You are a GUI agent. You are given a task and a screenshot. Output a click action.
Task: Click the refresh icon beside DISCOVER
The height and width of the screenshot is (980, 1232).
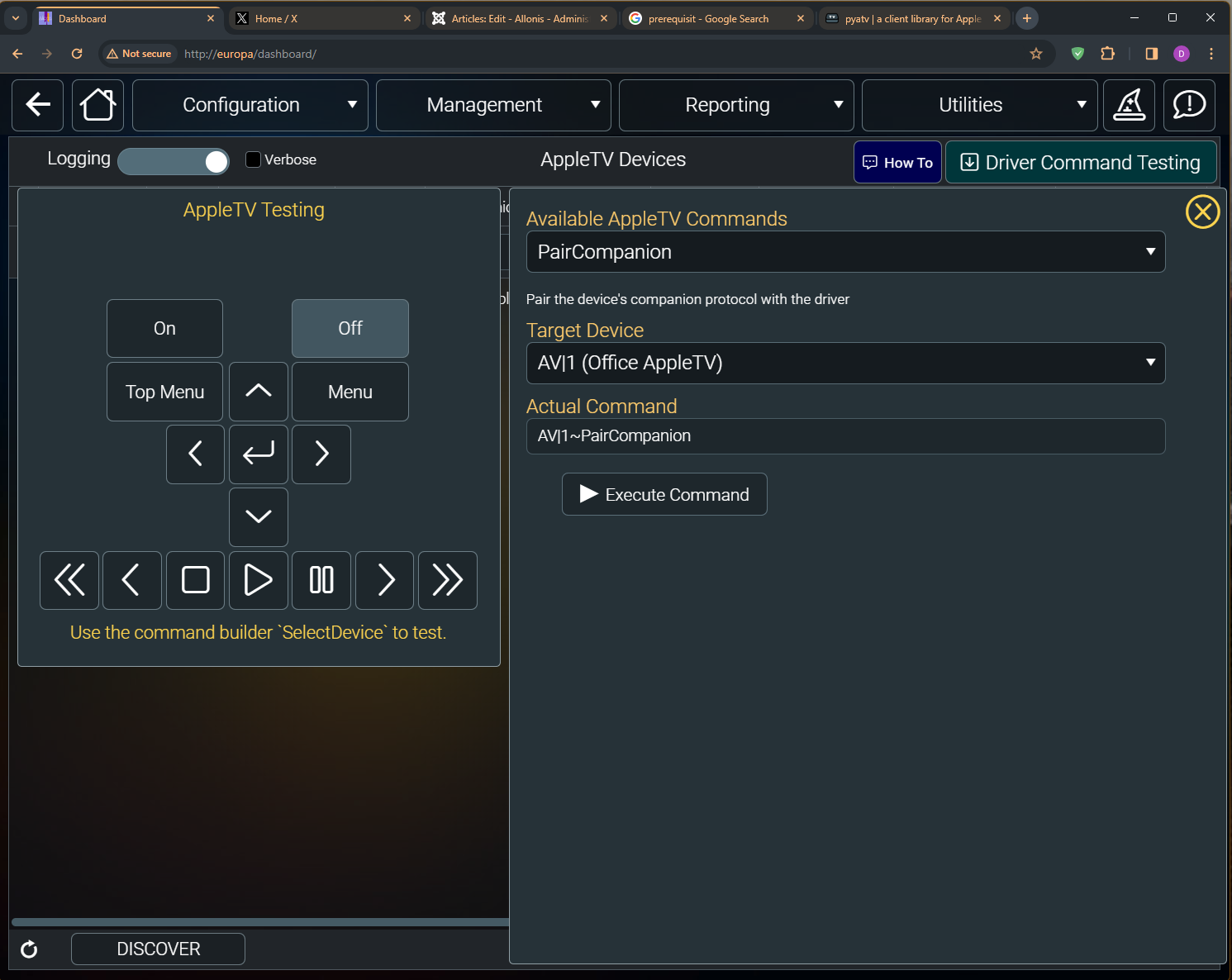click(x=29, y=949)
